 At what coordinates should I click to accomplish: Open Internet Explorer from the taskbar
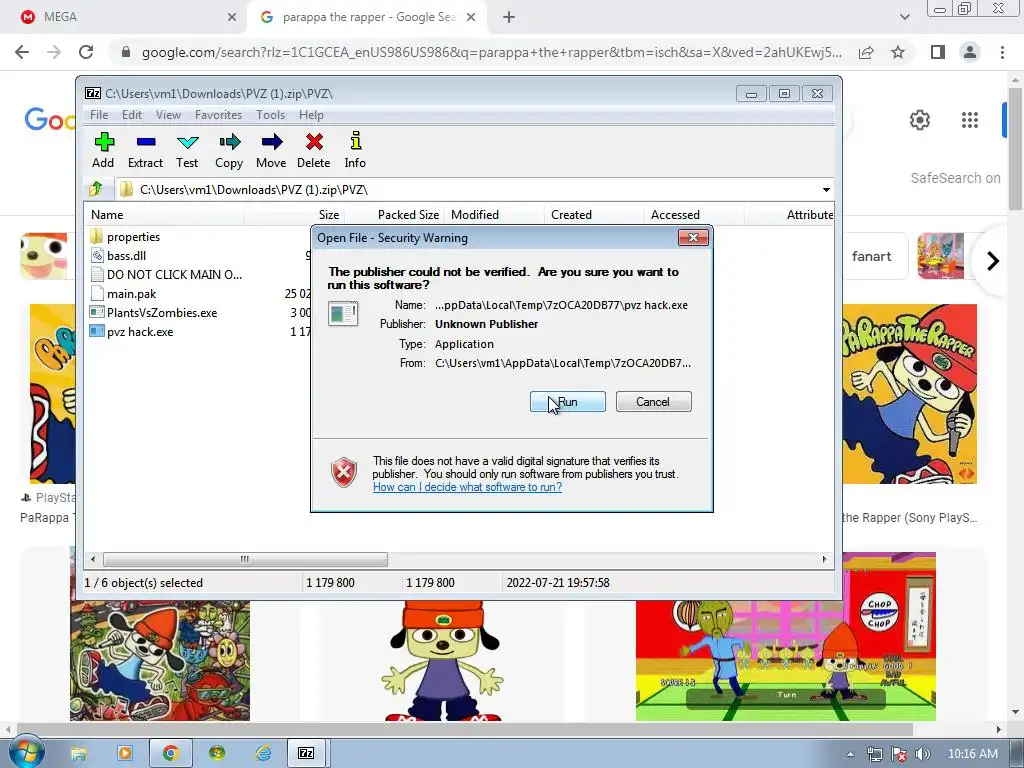pos(263,754)
